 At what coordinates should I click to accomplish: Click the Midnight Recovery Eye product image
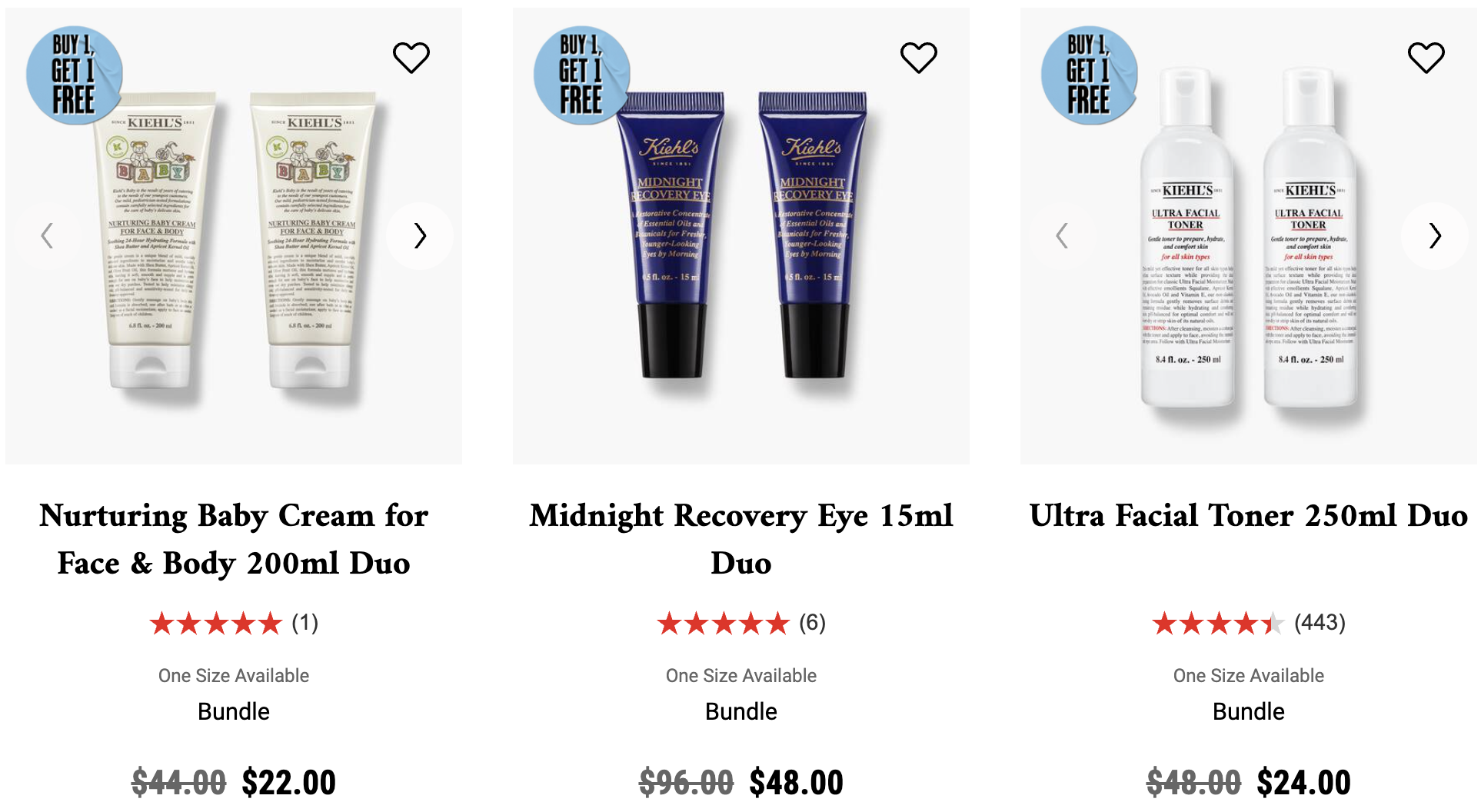point(741,235)
